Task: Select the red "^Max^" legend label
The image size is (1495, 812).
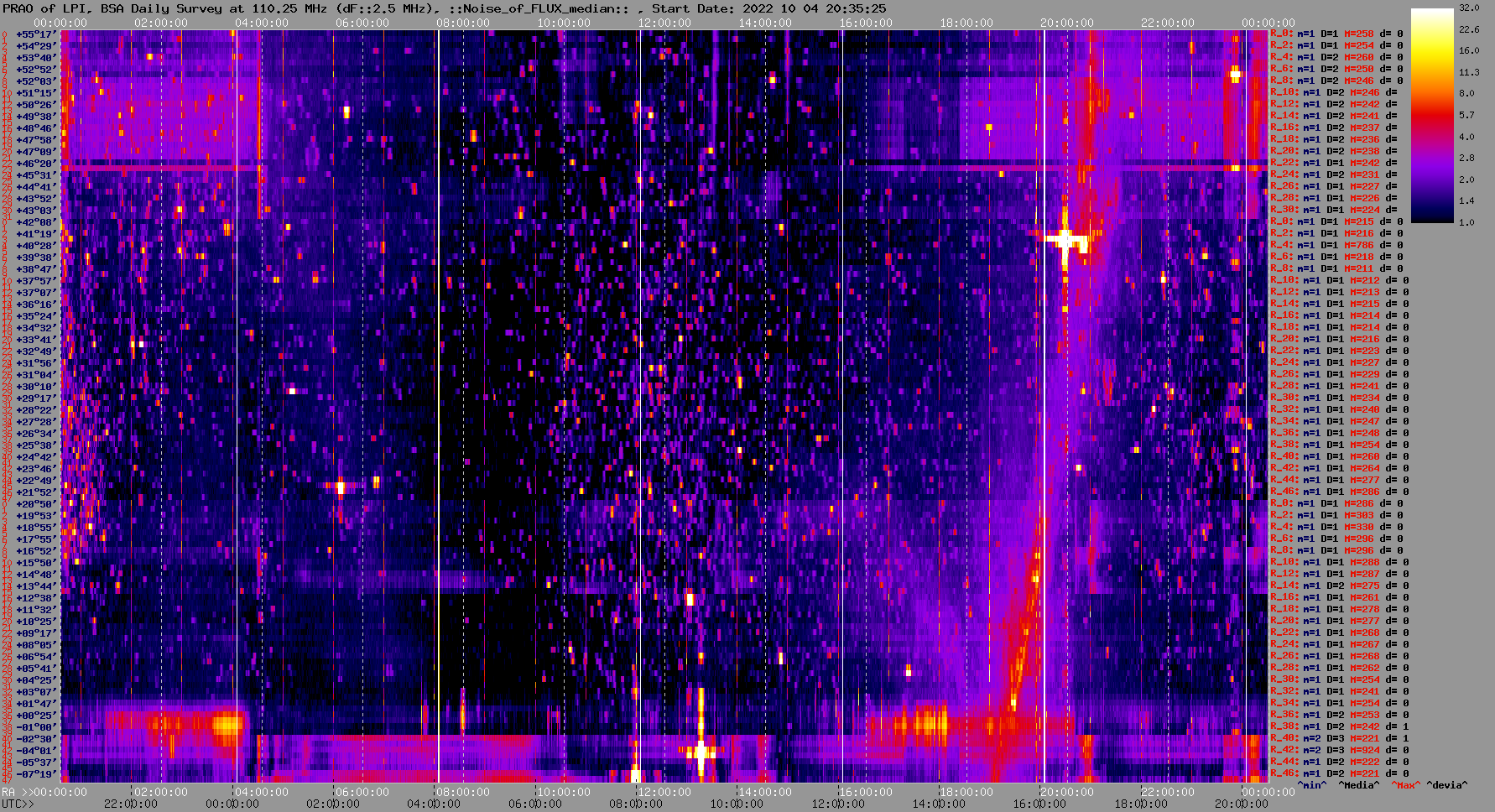Action: (x=1404, y=785)
